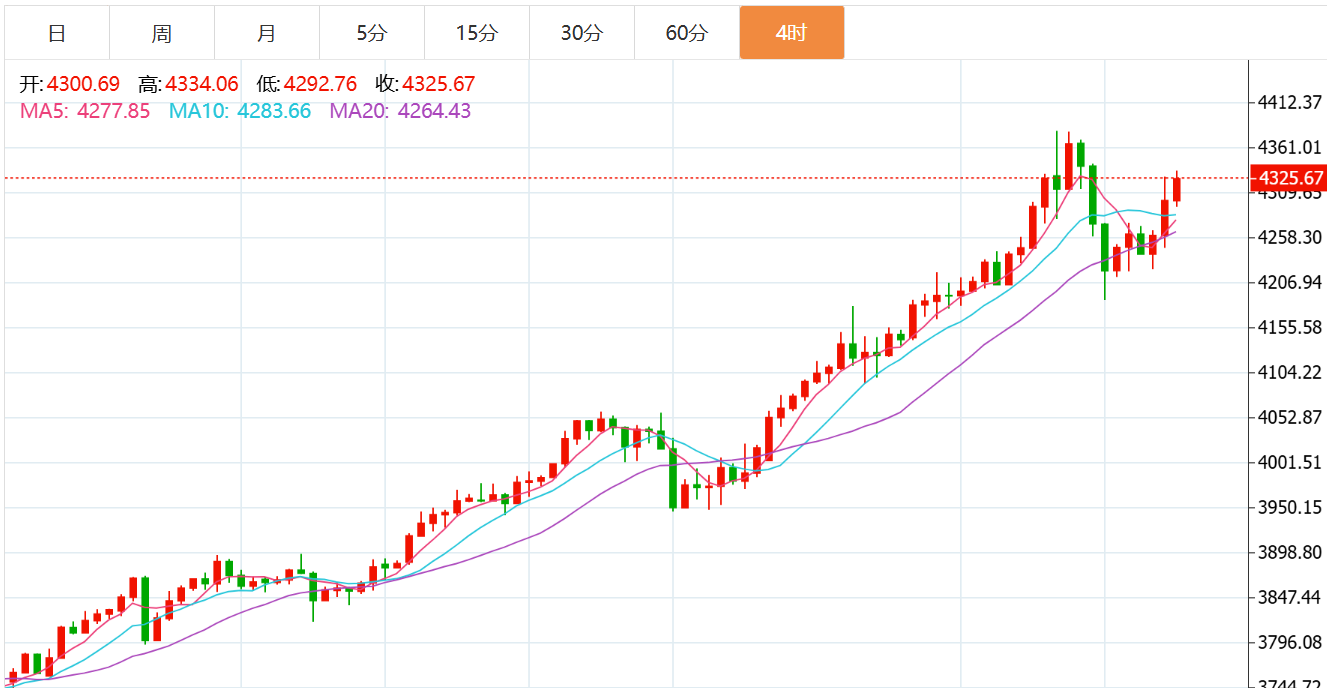Click the 3898.80 price axis label
This screenshot has width=1327, height=688.
(1291, 553)
